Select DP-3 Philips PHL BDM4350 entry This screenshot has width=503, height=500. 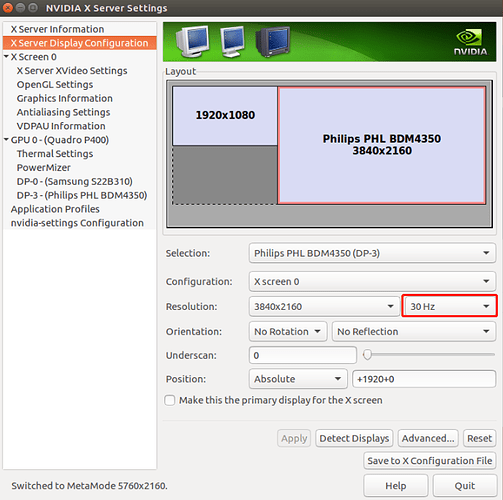tap(82, 195)
